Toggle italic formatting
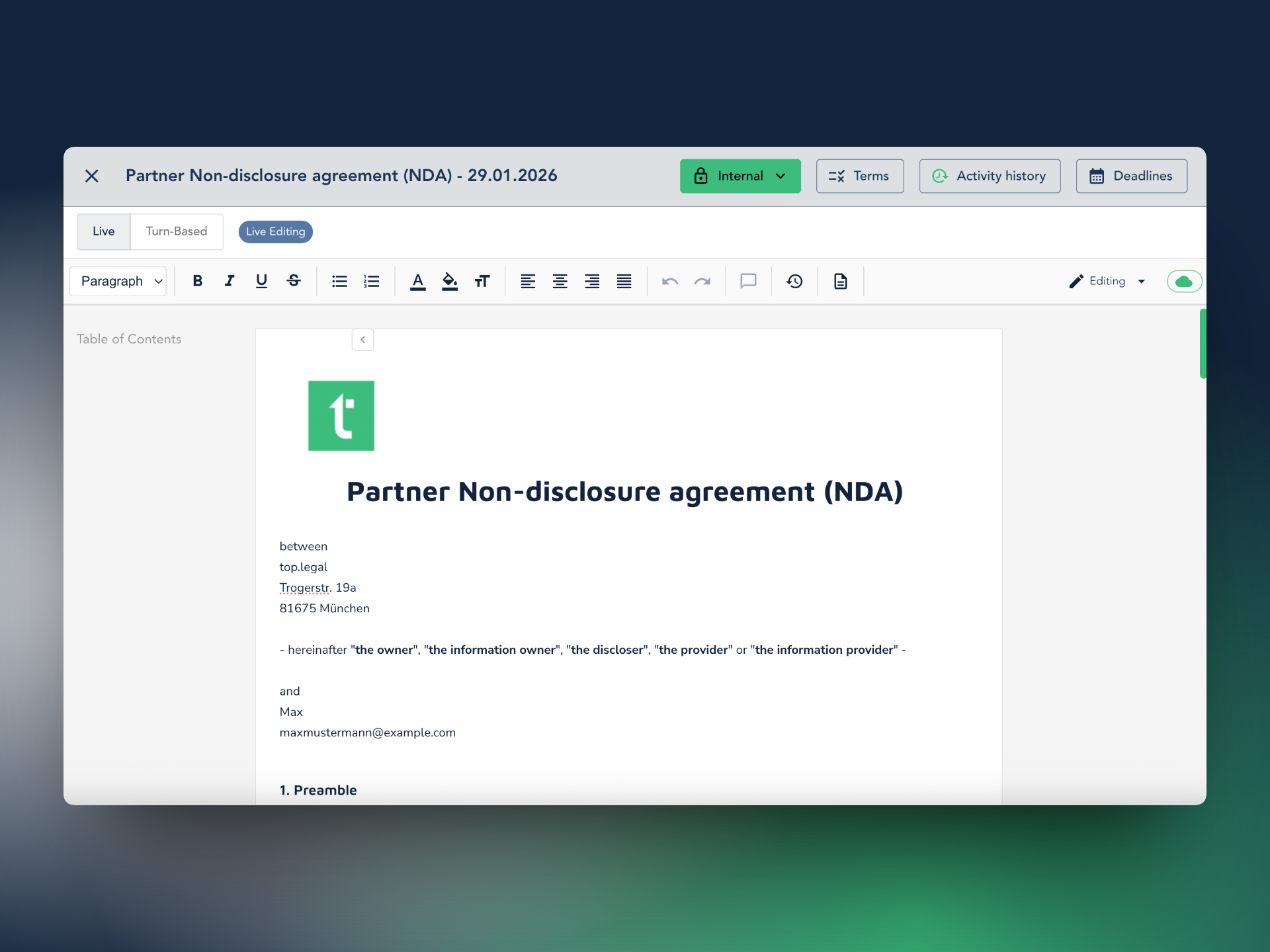 point(230,281)
